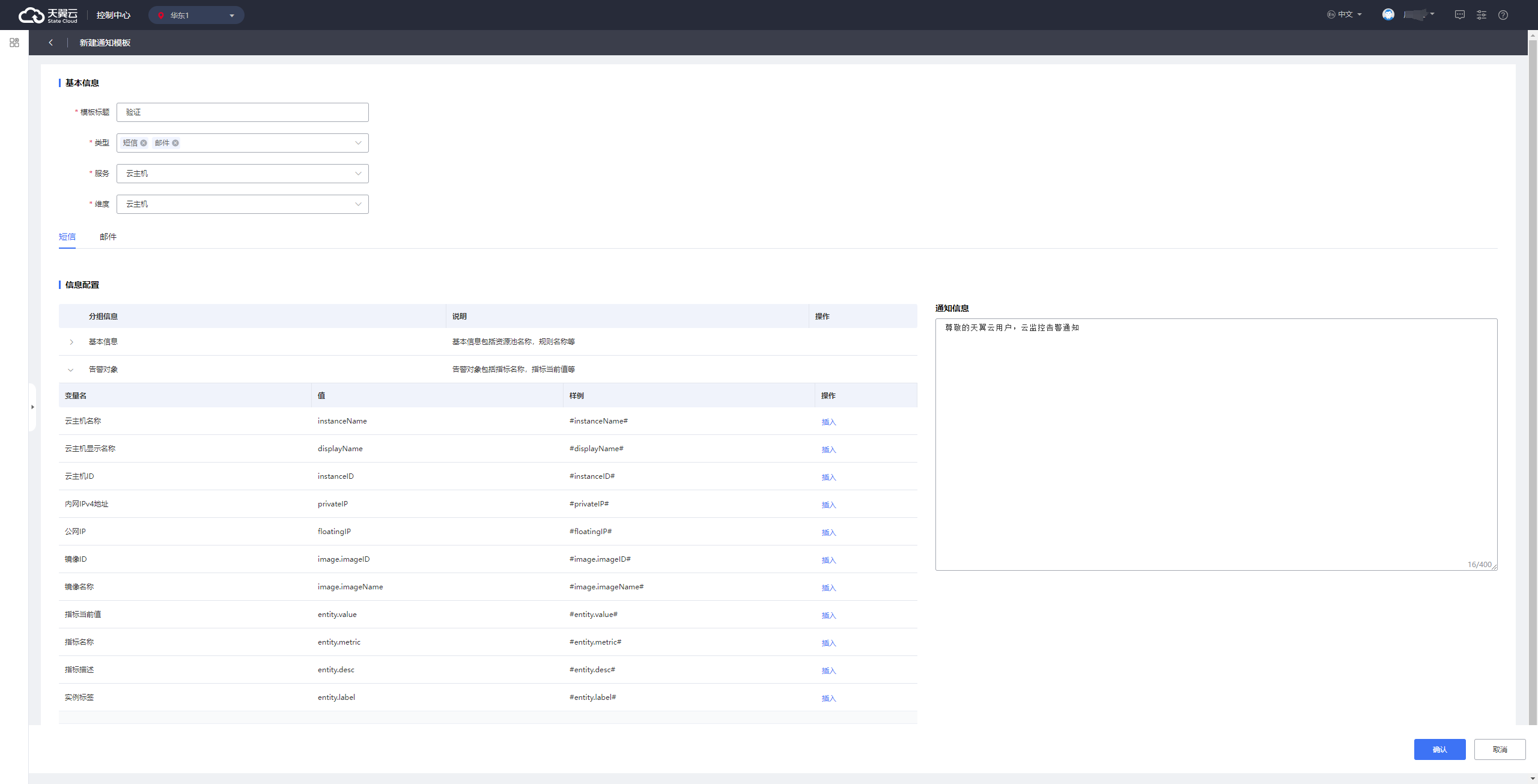
Task: Click the 新建通知模板 page title
Action: tap(105, 43)
